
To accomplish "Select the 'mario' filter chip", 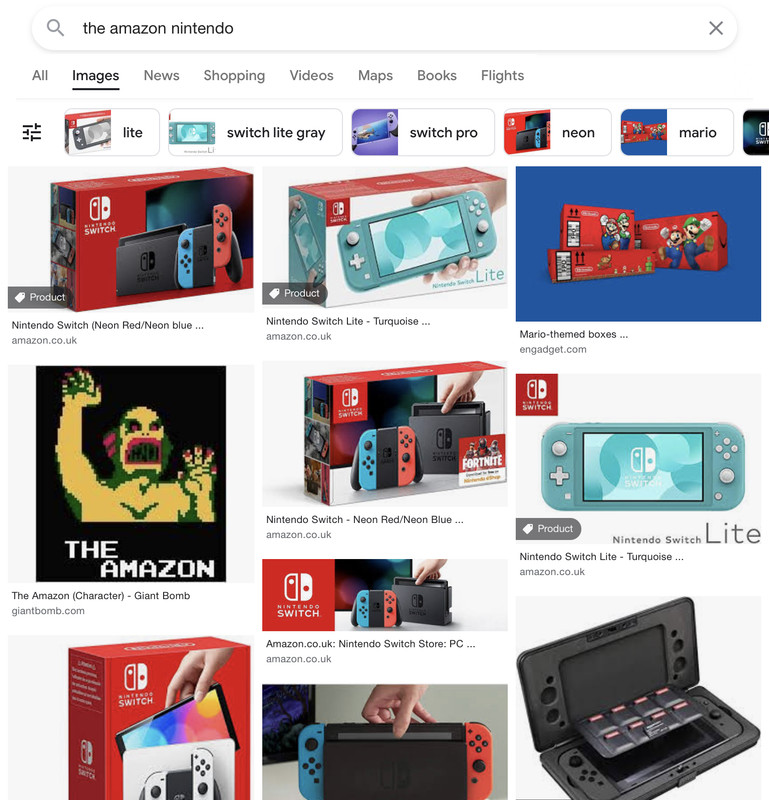I will [677, 132].
